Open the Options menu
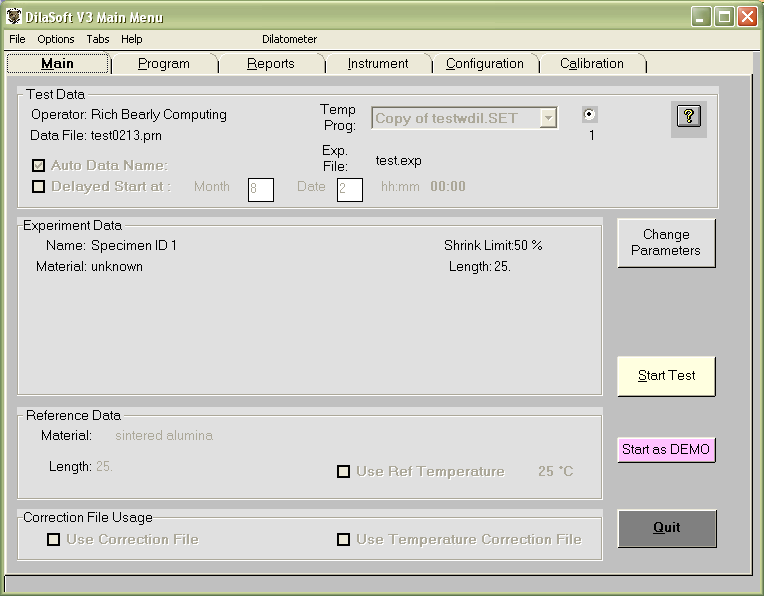 click(x=56, y=39)
